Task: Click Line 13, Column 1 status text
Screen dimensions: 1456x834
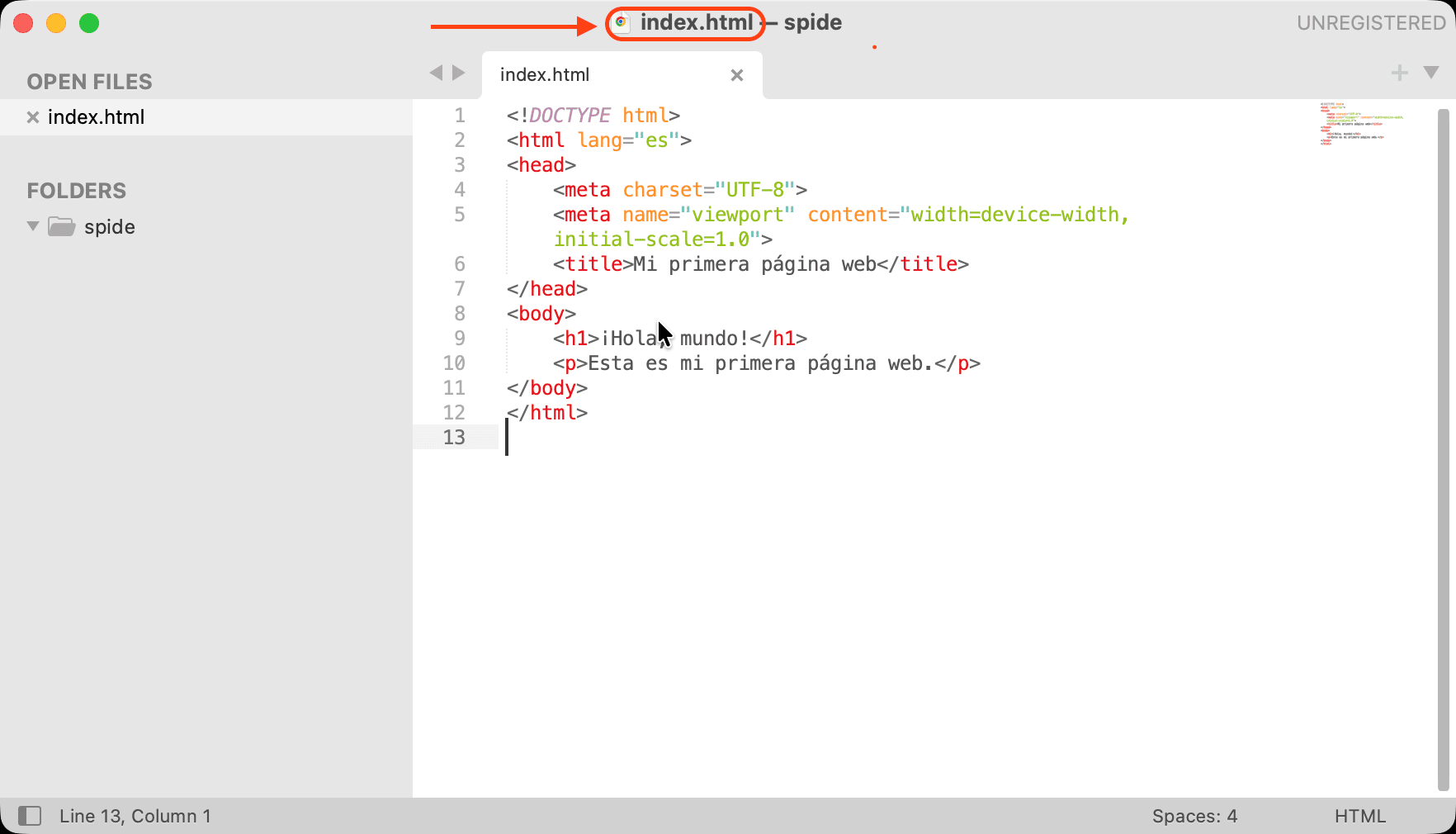Action: pyautogui.click(x=135, y=816)
